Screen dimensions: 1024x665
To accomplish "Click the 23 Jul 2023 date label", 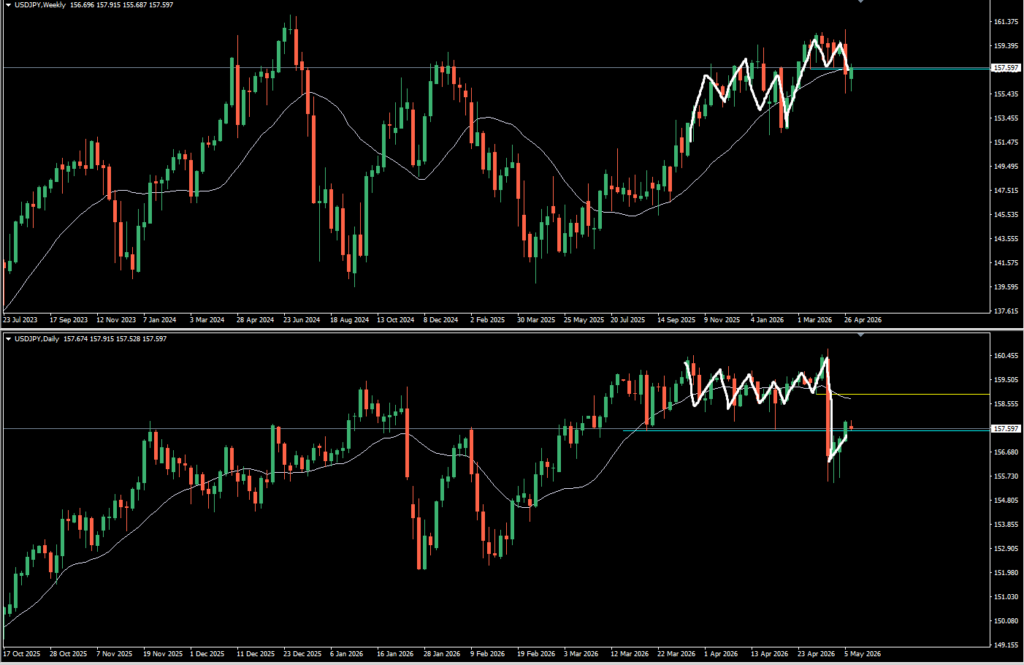I will 20,320.
